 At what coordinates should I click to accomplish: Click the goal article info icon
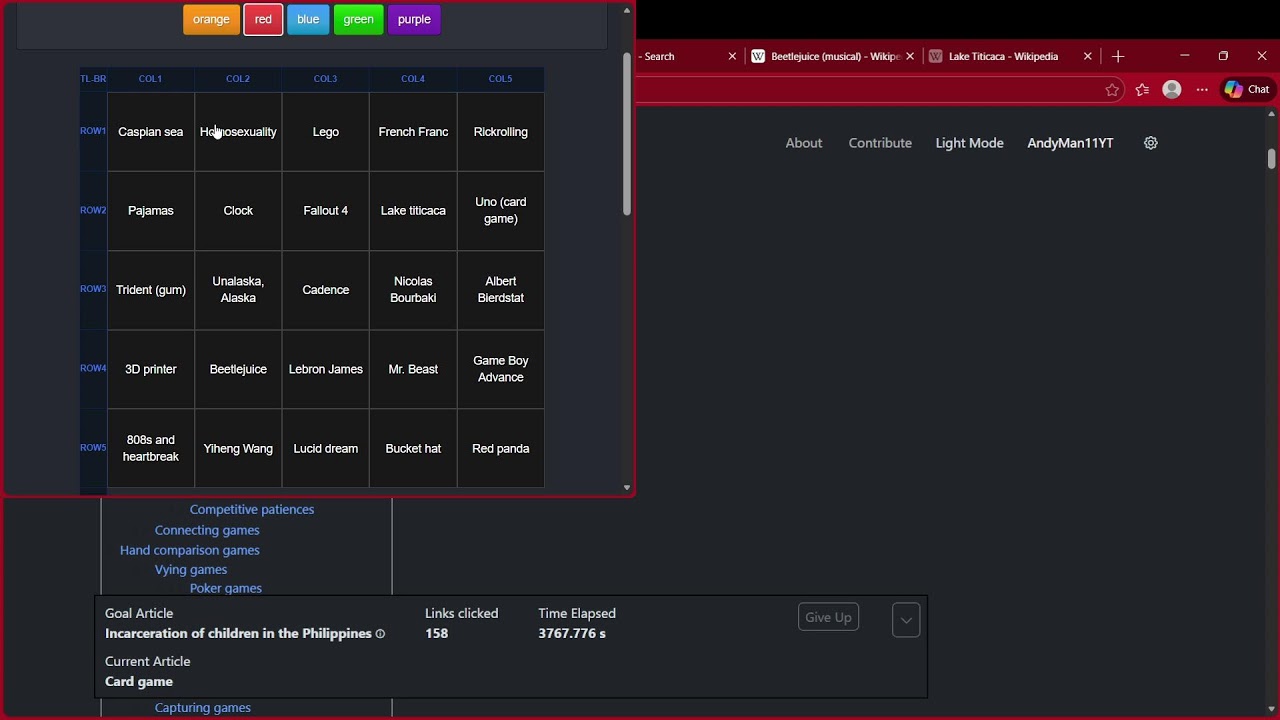380,634
